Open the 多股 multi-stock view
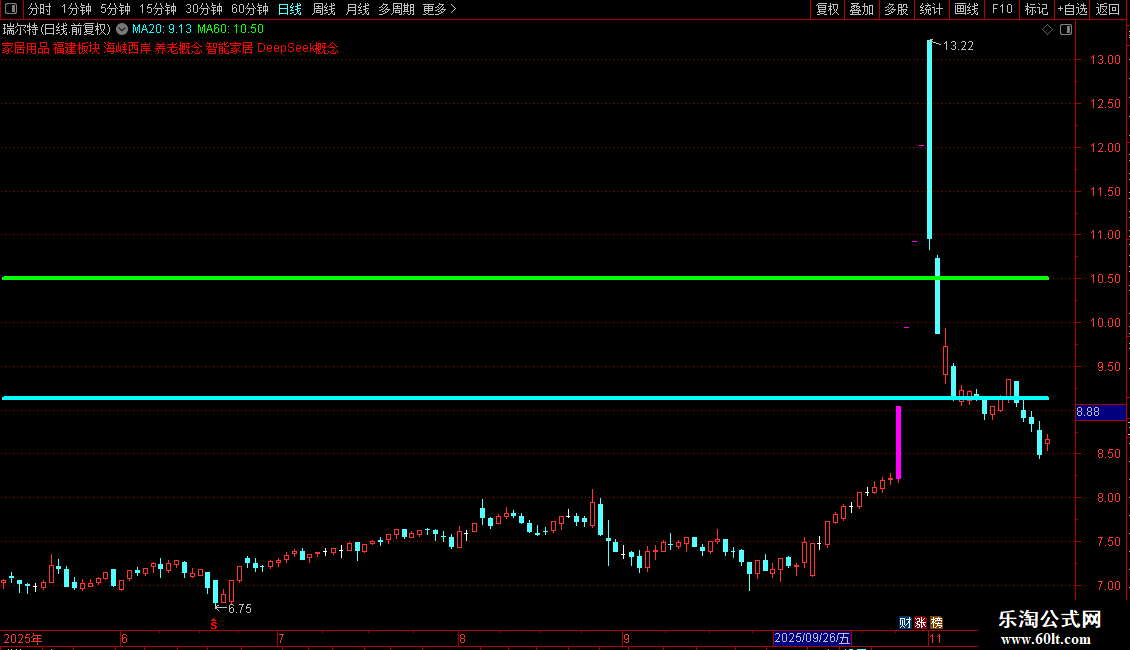This screenshot has height=650, width=1130. point(897,9)
